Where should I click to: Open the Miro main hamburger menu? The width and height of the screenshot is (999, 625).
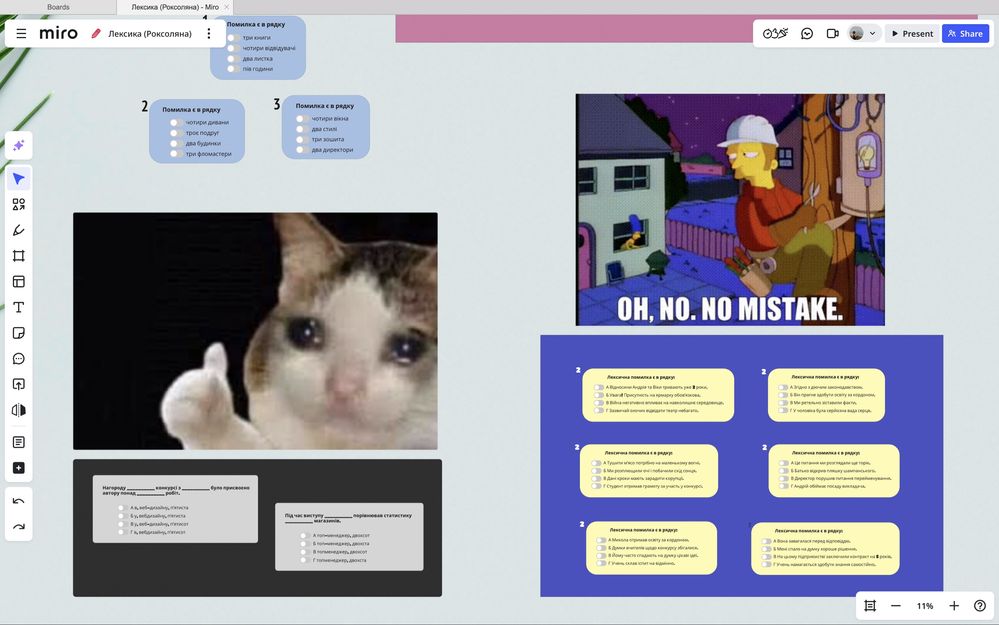(21, 33)
